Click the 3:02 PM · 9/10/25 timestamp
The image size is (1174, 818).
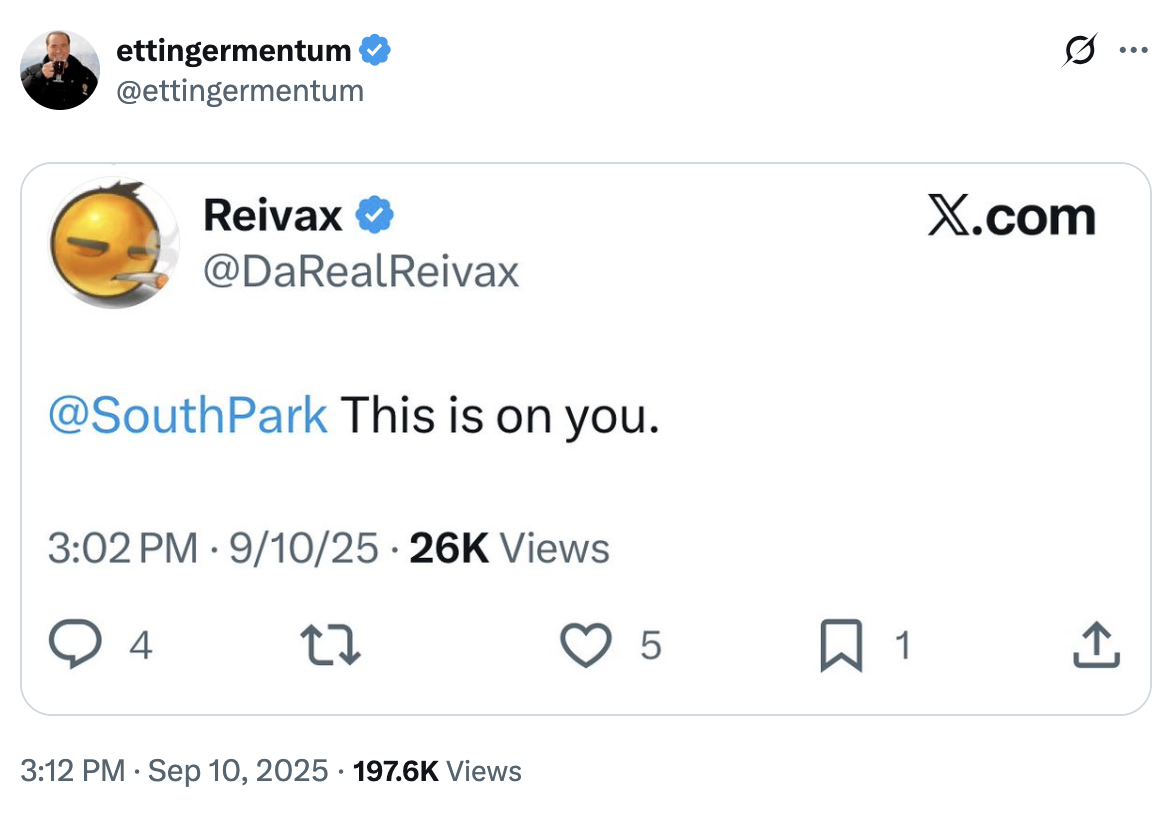click(x=214, y=548)
